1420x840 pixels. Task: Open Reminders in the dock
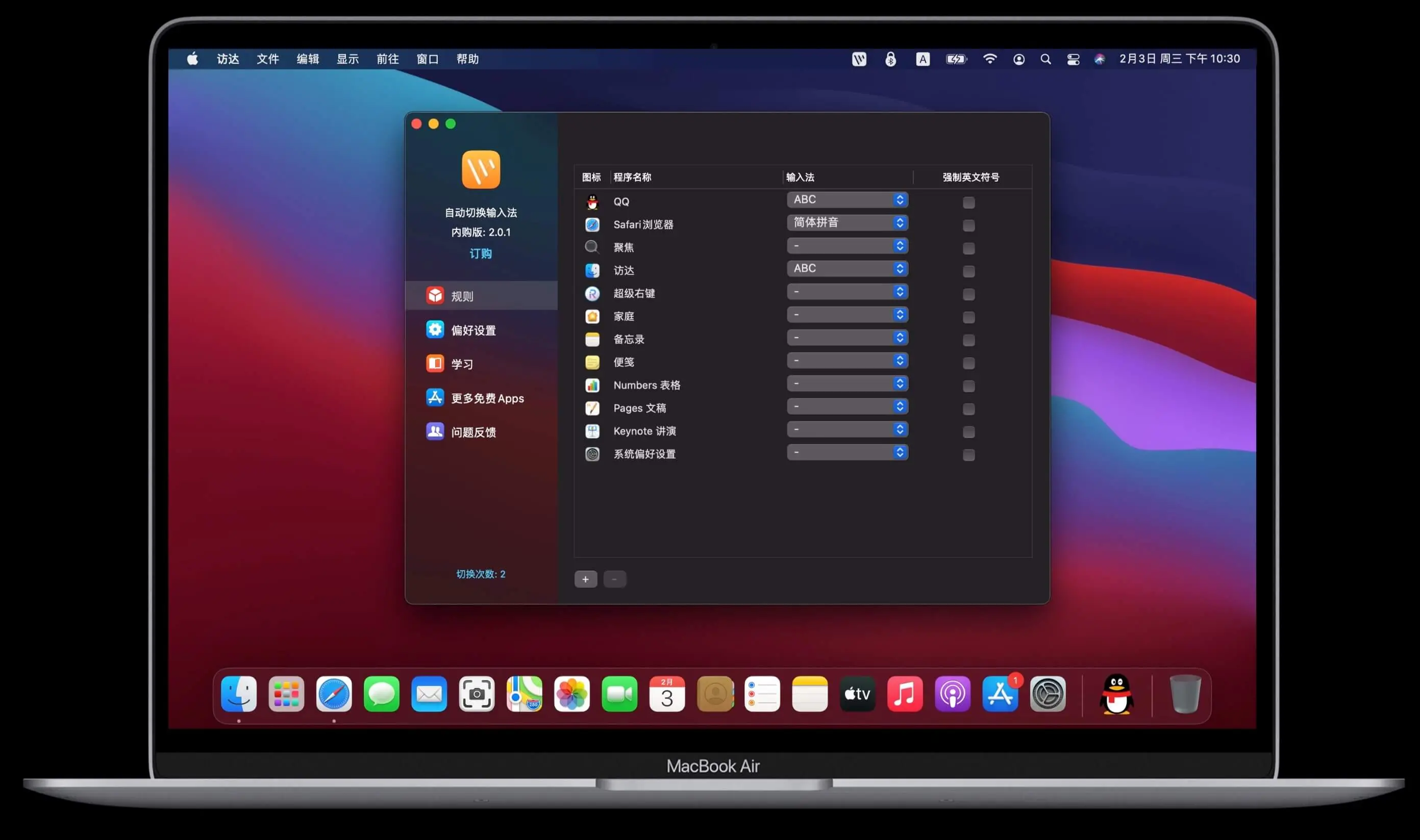pos(762,694)
